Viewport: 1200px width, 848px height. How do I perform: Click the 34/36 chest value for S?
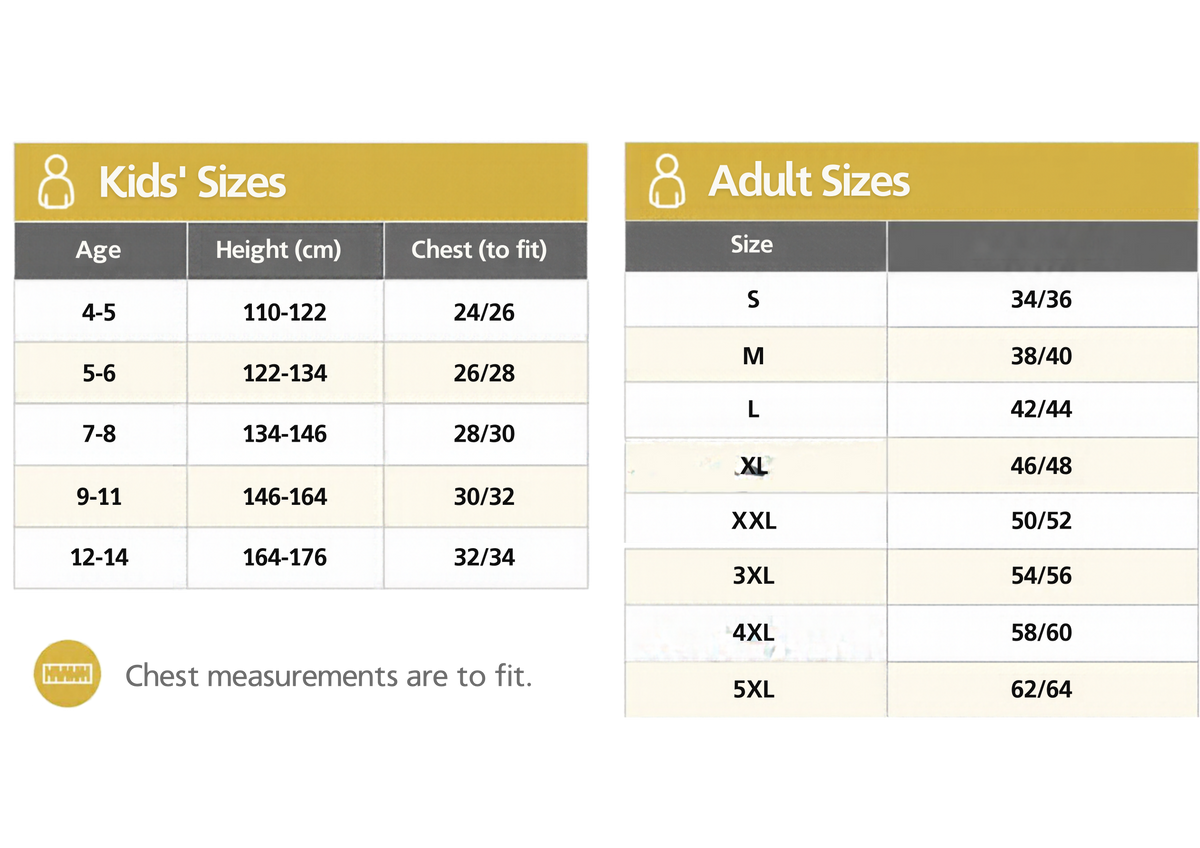point(1041,300)
